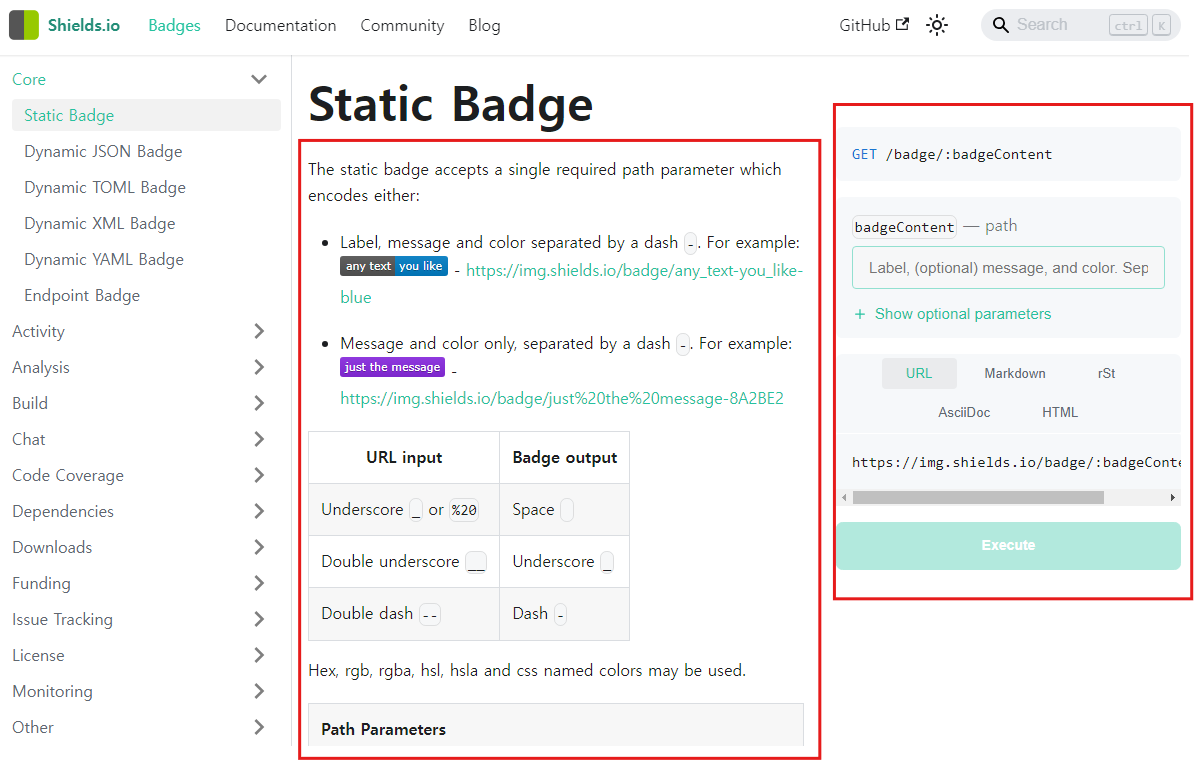
Task: Click the Path Parameters heading
Action: click(384, 730)
